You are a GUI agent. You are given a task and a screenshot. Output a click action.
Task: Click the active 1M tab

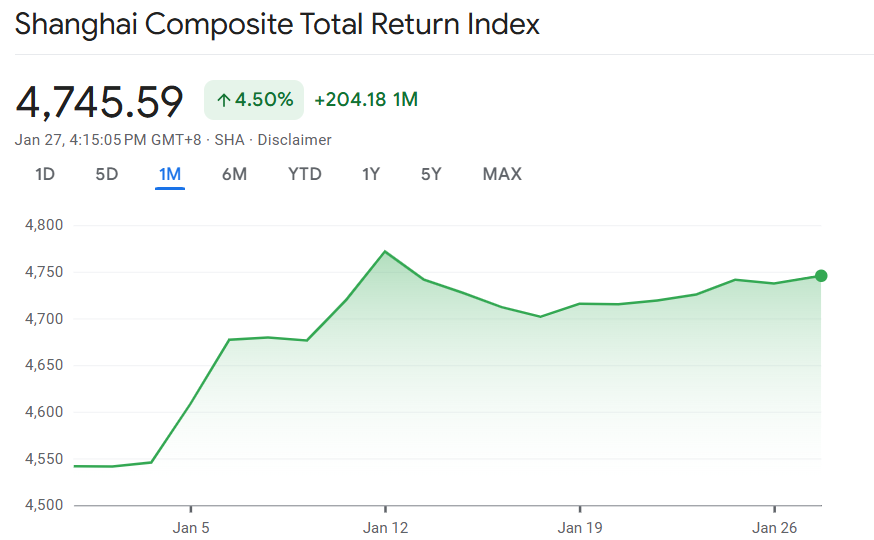170,174
